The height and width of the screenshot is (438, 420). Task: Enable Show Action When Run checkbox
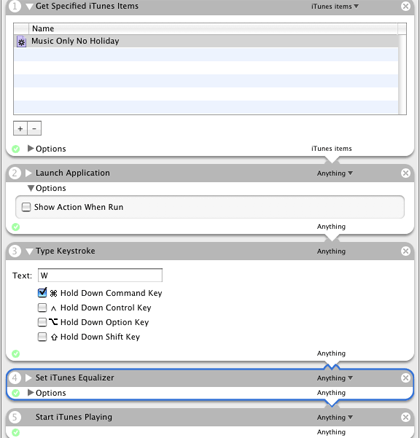(26, 207)
